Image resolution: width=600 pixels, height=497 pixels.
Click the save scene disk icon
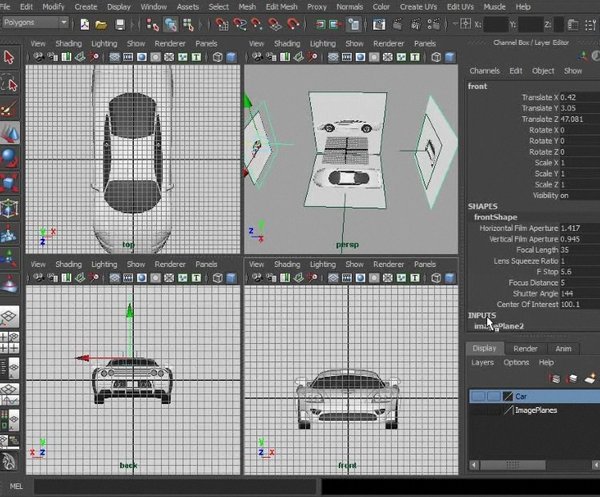point(120,25)
